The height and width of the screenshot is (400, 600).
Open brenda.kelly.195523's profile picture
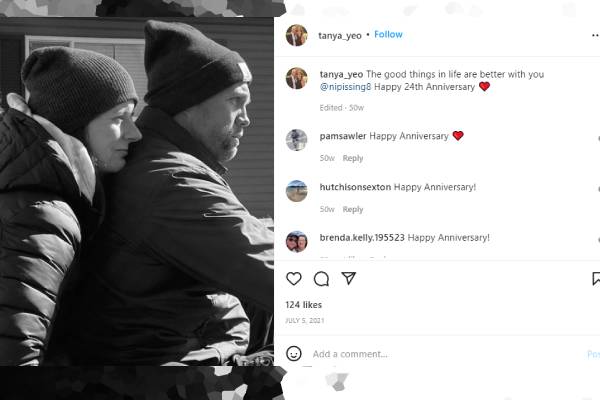[x=297, y=242]
